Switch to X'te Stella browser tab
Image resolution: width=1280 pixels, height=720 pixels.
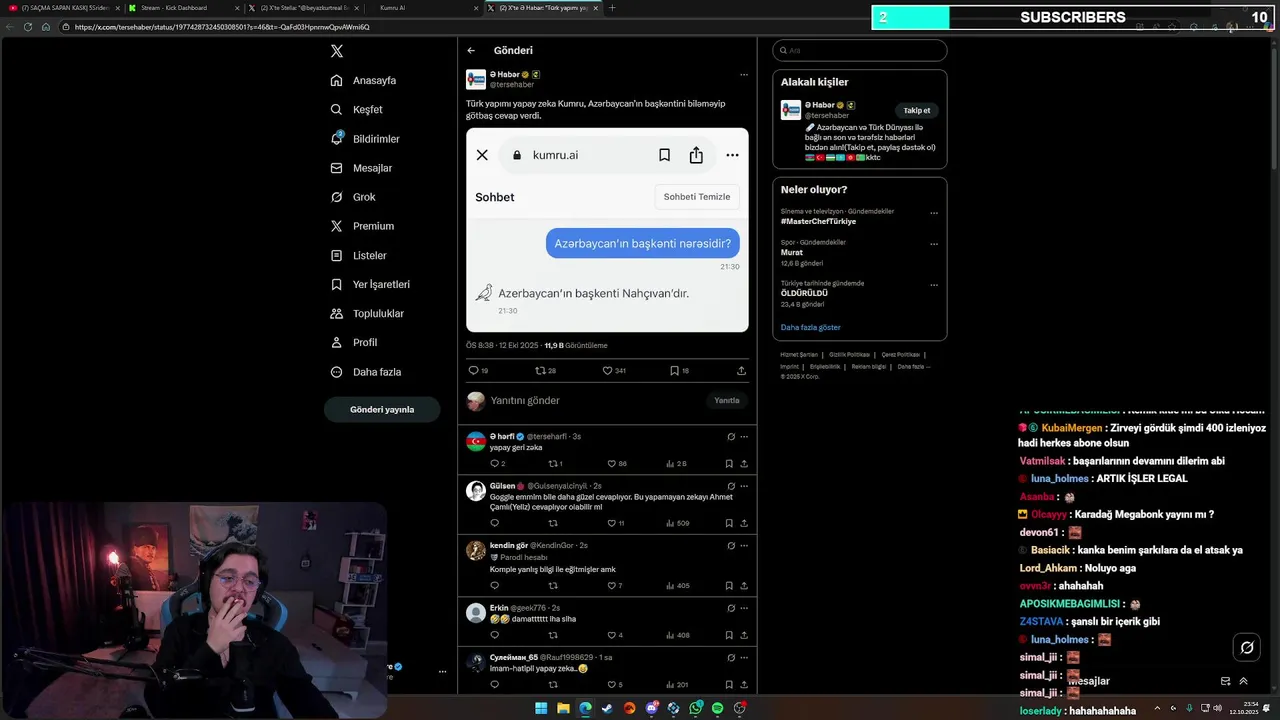click(302, 8)
